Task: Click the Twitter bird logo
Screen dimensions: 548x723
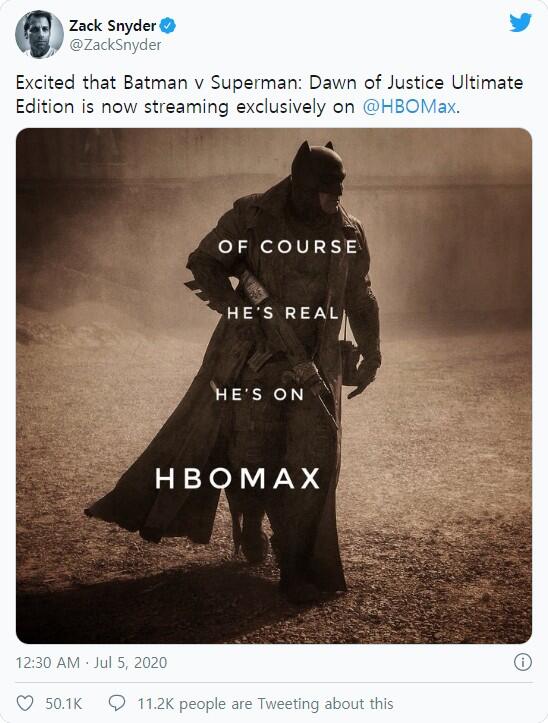Action: pyautogui.click(x=520, y=22)
